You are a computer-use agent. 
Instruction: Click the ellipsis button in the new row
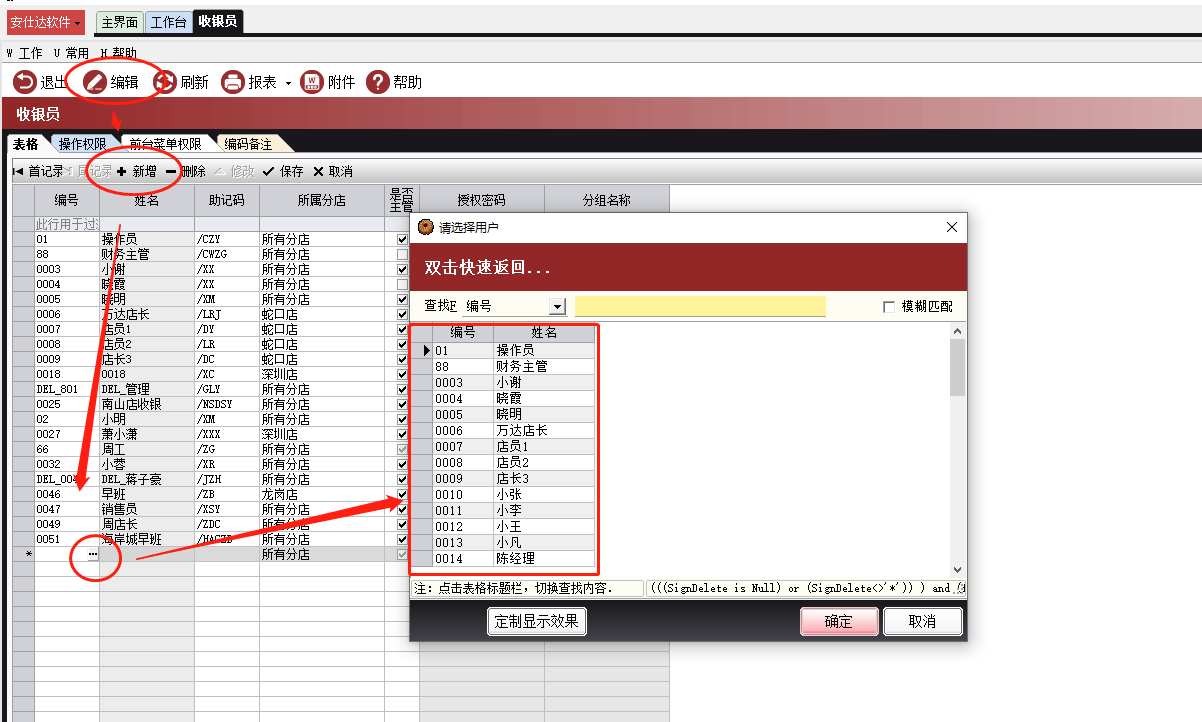pyautogui.click(x=92, y=554)
